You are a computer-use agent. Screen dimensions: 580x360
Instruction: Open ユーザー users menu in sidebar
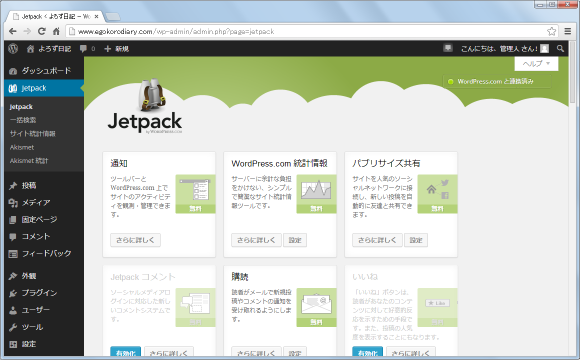tap(44, 310)
